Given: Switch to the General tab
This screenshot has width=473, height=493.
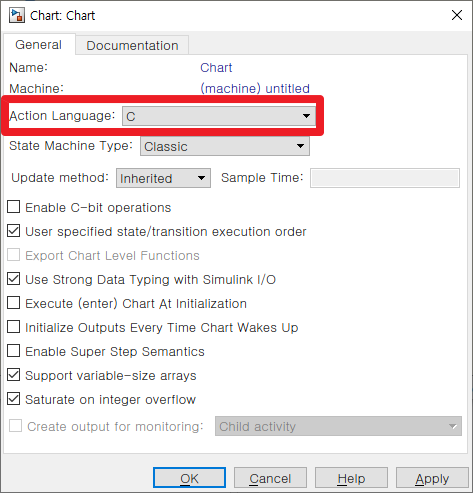Looking at the screenshot, I should (39, 45).
